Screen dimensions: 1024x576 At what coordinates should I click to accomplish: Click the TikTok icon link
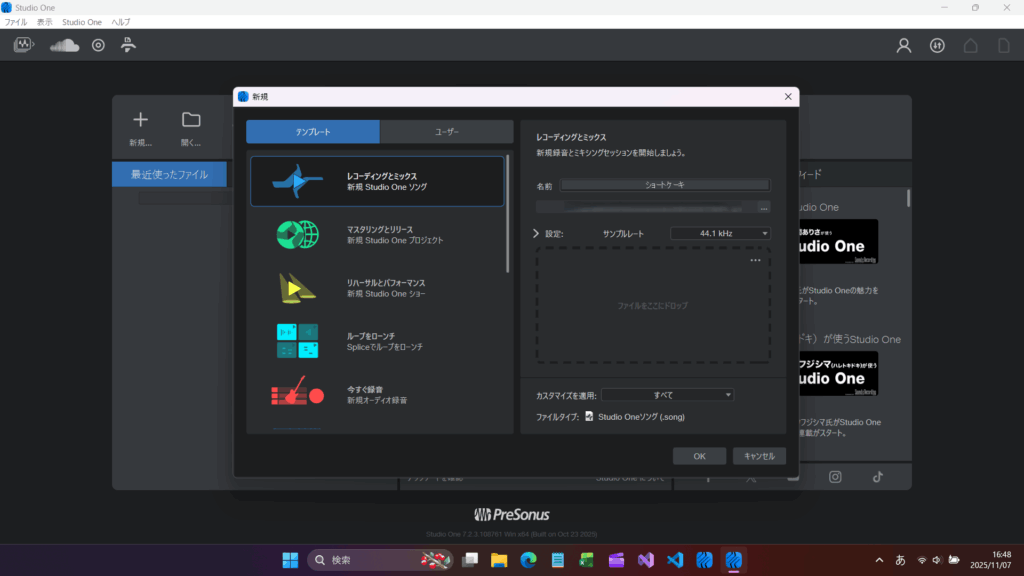pos(877,477)
